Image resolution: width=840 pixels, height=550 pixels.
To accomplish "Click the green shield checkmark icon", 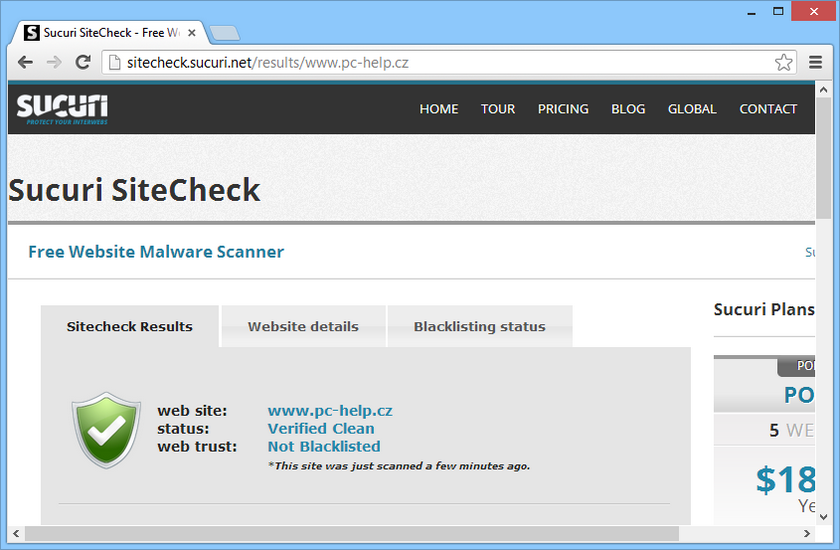I will click(x=106, y=431).
